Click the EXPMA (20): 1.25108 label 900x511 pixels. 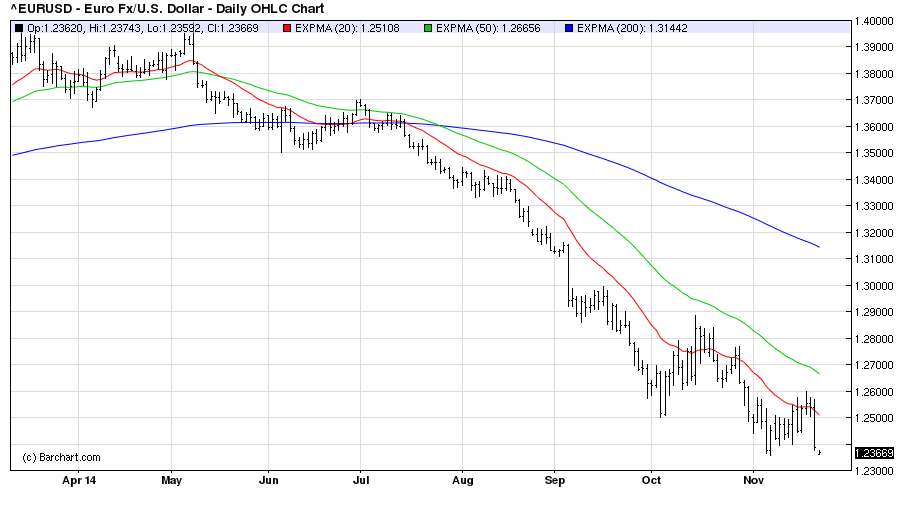[x=347, y=28]
